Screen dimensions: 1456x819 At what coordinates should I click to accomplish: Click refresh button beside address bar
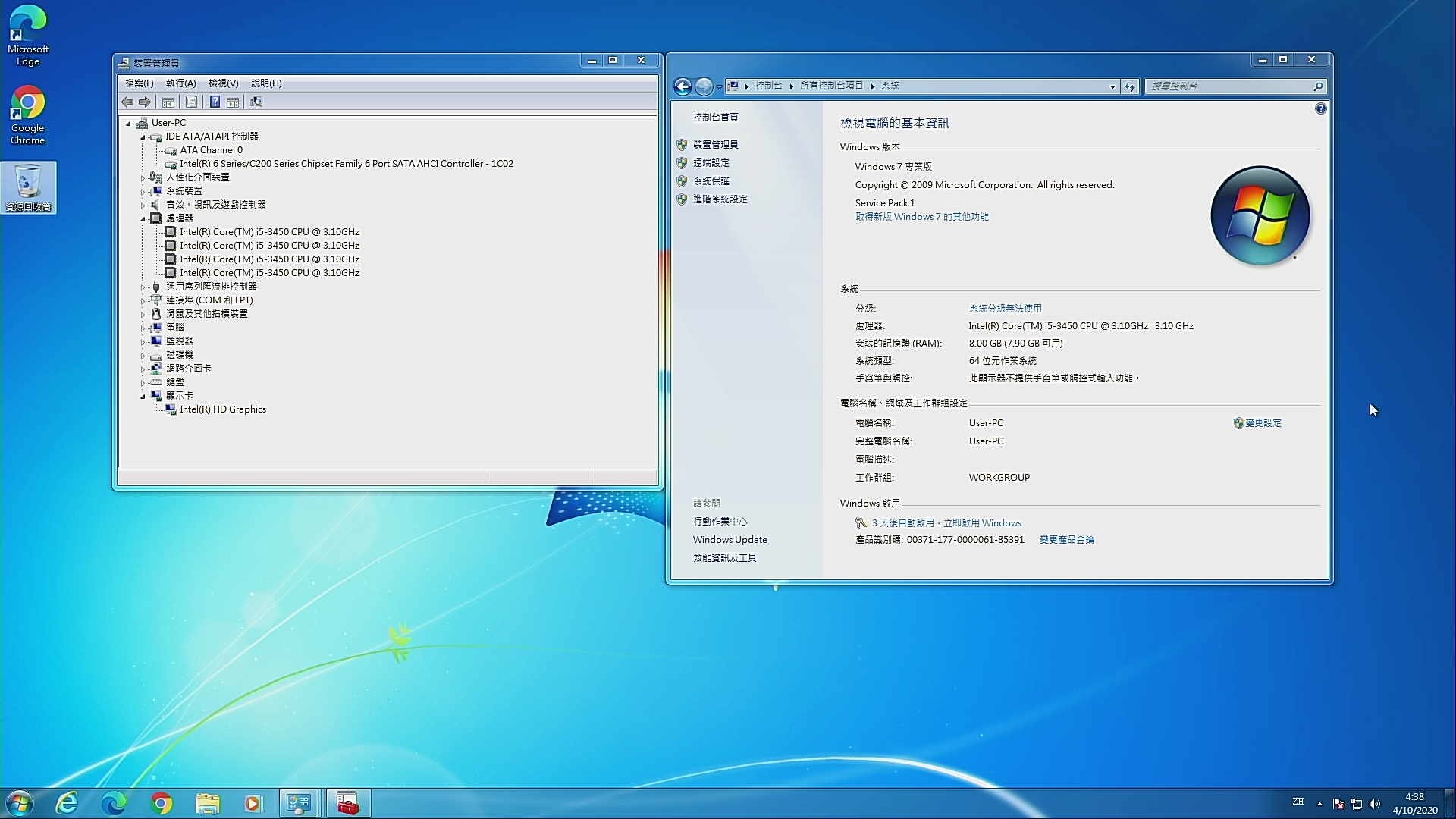point(1130,86)
